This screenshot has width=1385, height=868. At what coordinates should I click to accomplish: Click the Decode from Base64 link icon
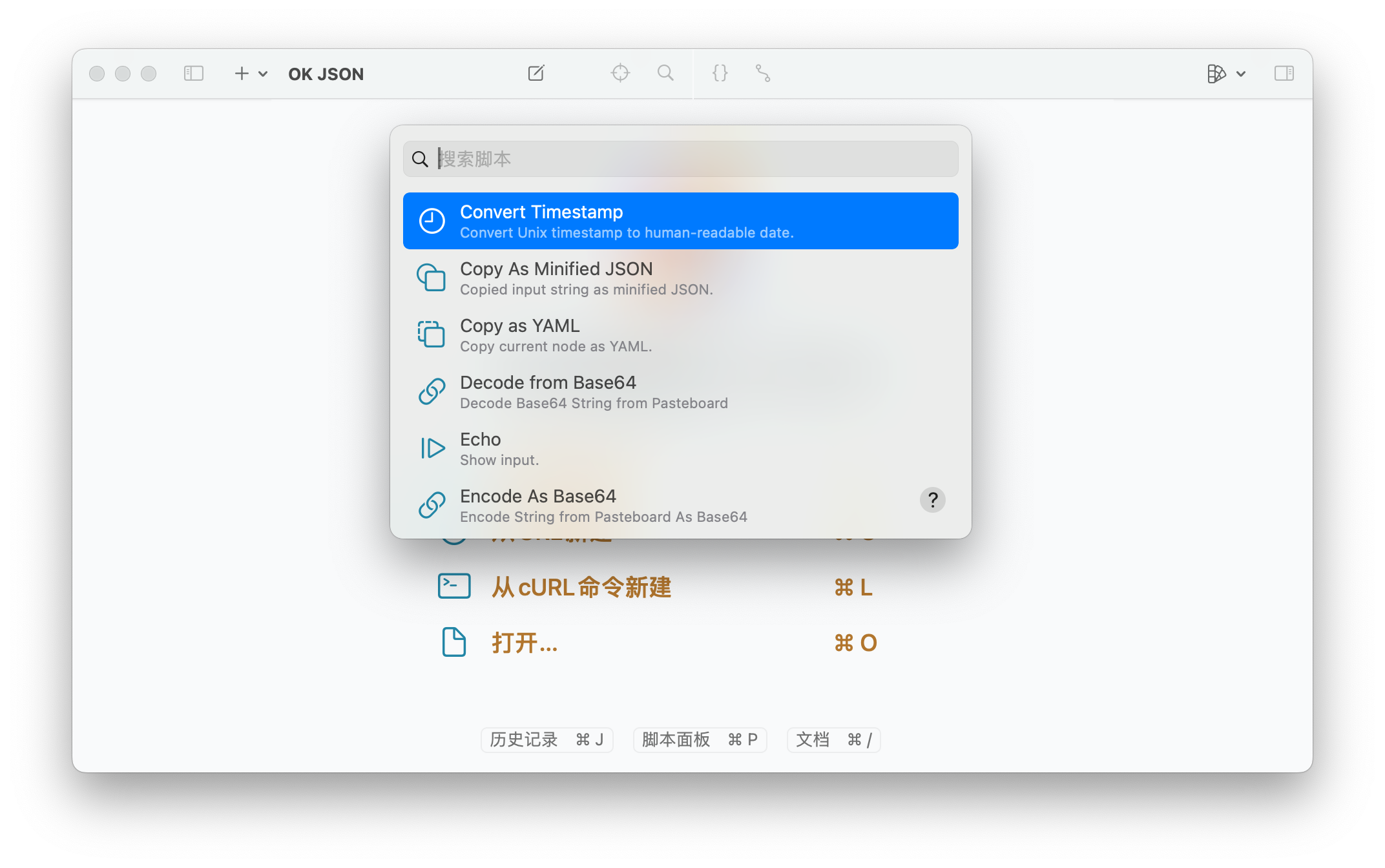432,391
